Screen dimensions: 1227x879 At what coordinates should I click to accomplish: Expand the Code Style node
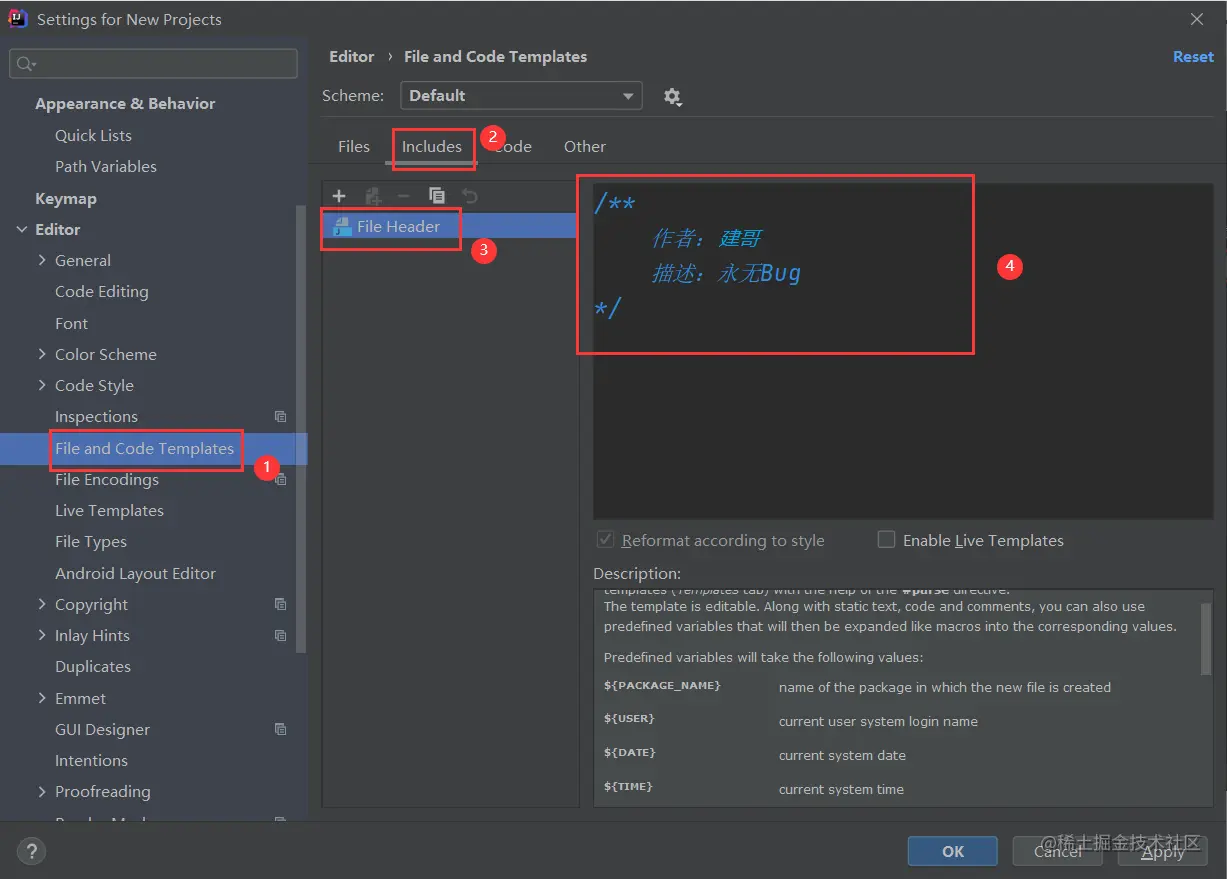point(42,386)
